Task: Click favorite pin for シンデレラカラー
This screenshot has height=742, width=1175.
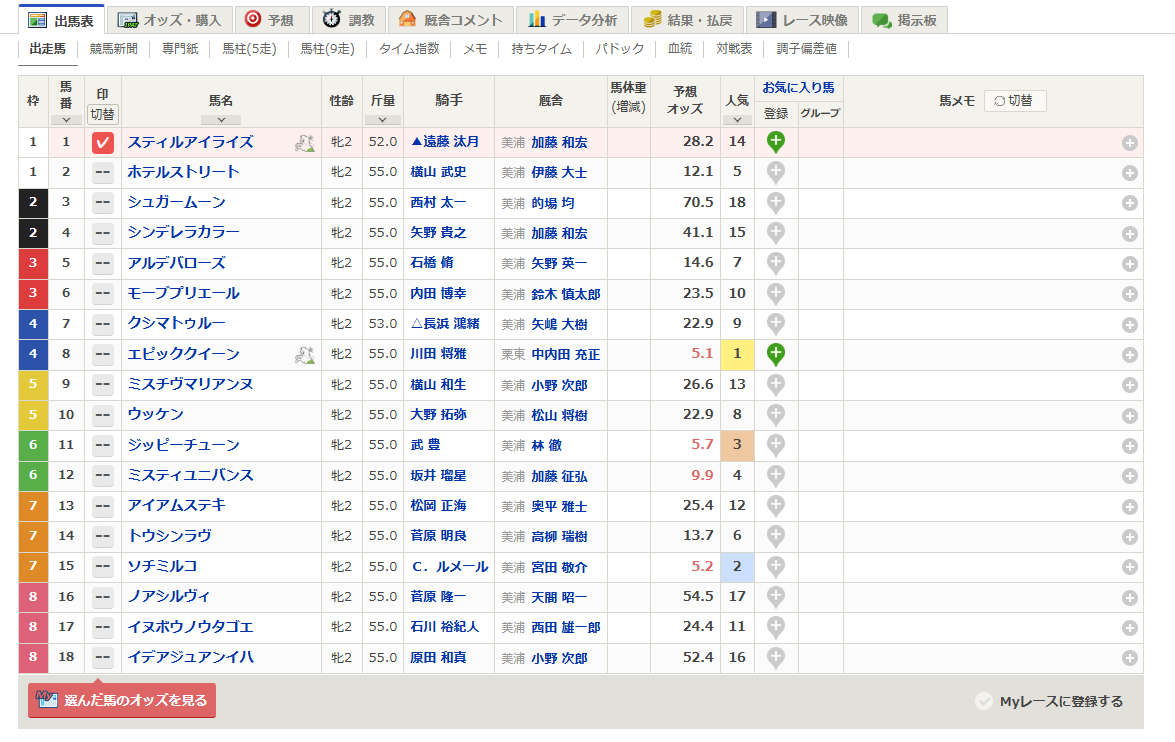Action: click(776, 233)
